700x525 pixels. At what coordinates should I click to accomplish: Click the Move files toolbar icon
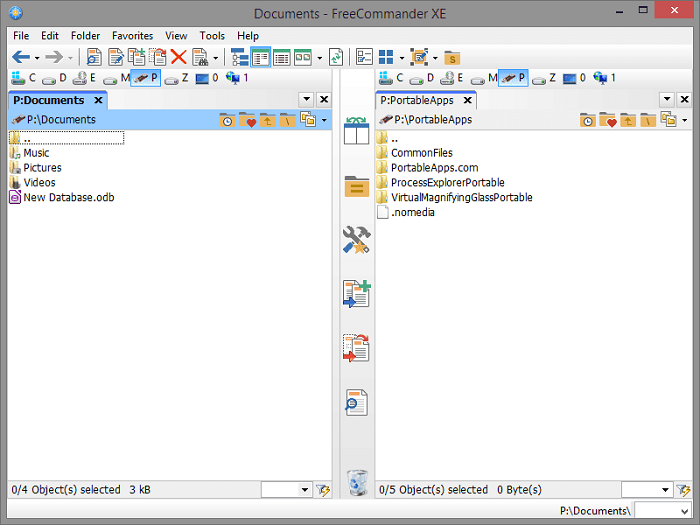click(x=158, y=57)
